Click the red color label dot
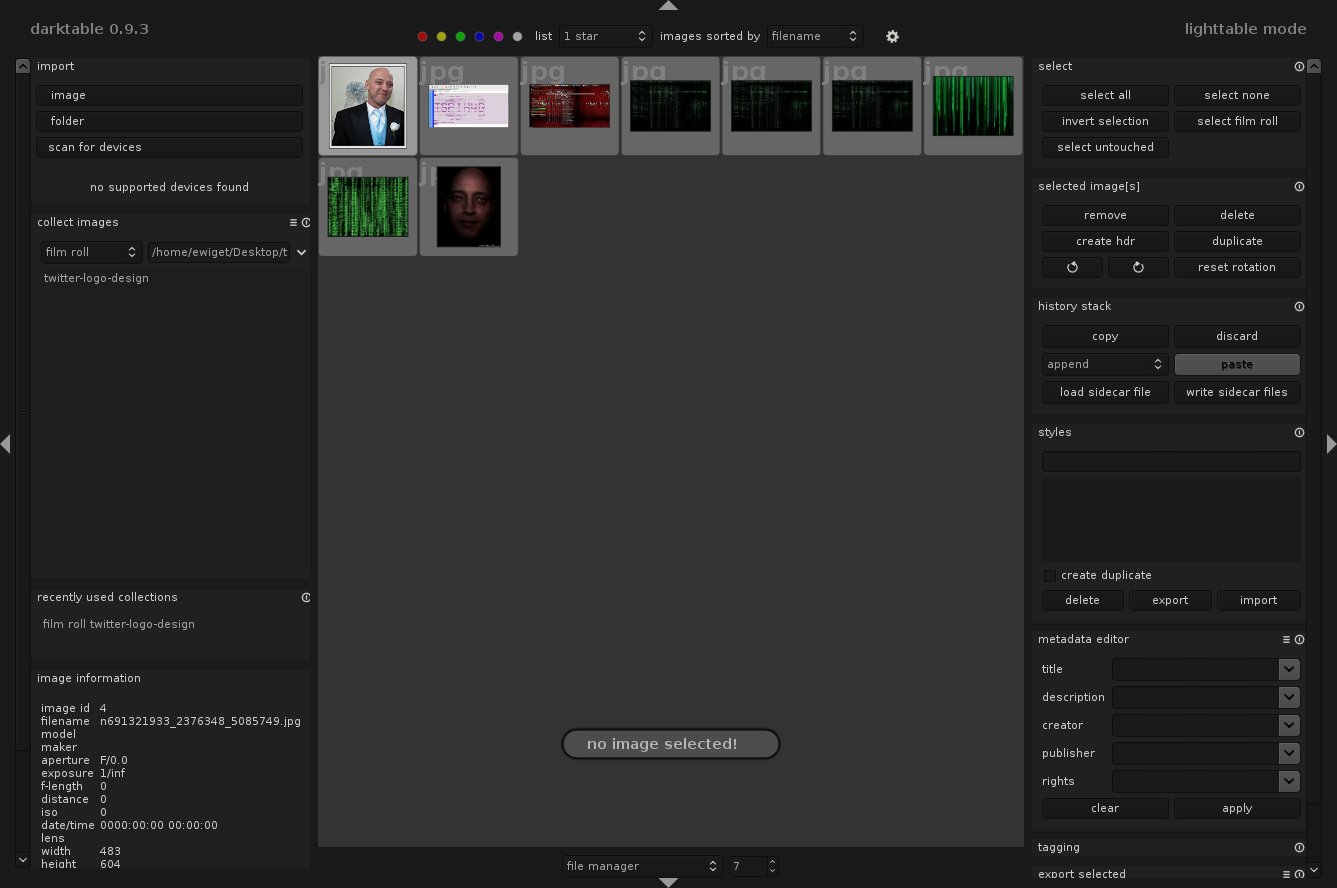The image size is (1337, 888). click(x=422, y=36)
